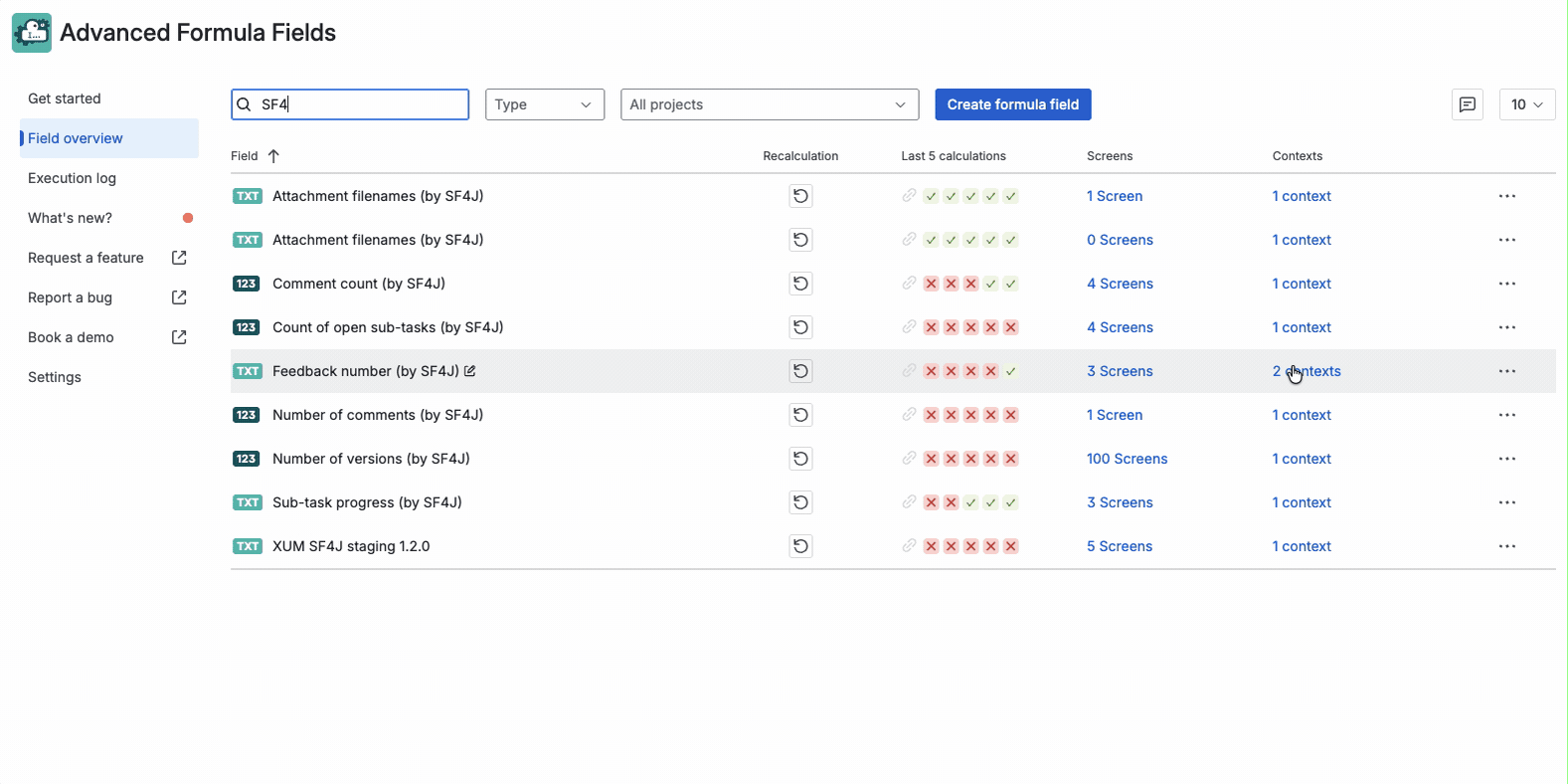This screenshot has height=784, width=1568.
Task: Click recalculate icon for Comment count field
Action: coord(800,284)
